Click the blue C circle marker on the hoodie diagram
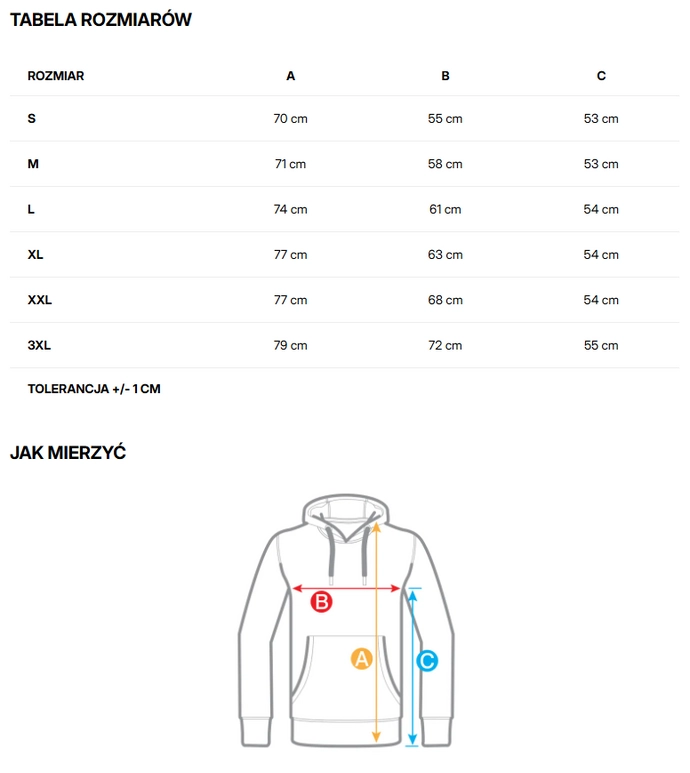 point(427,661)
